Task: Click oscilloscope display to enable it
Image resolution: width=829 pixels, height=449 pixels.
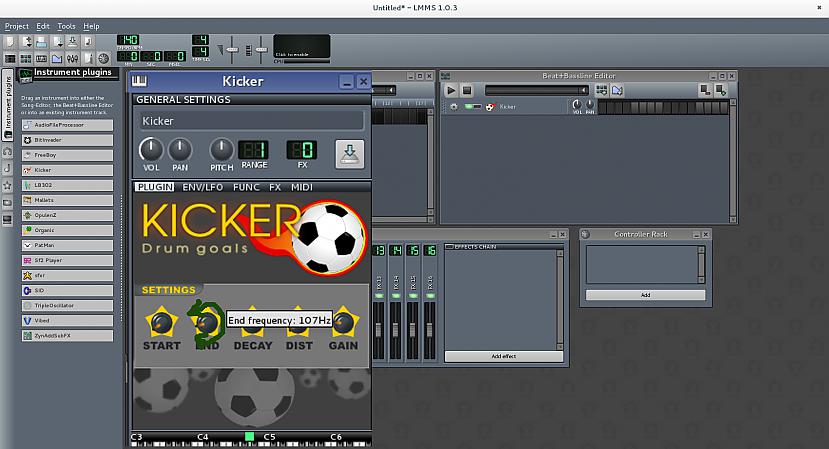Action: point(302,47)
